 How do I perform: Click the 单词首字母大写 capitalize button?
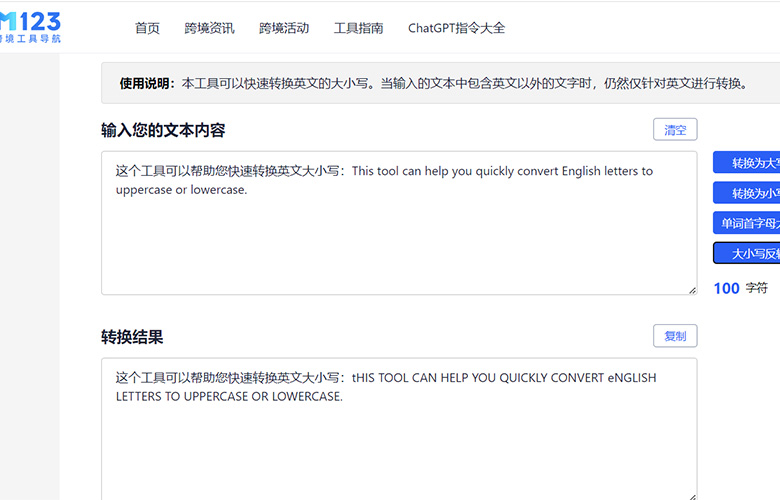(747, 223)
